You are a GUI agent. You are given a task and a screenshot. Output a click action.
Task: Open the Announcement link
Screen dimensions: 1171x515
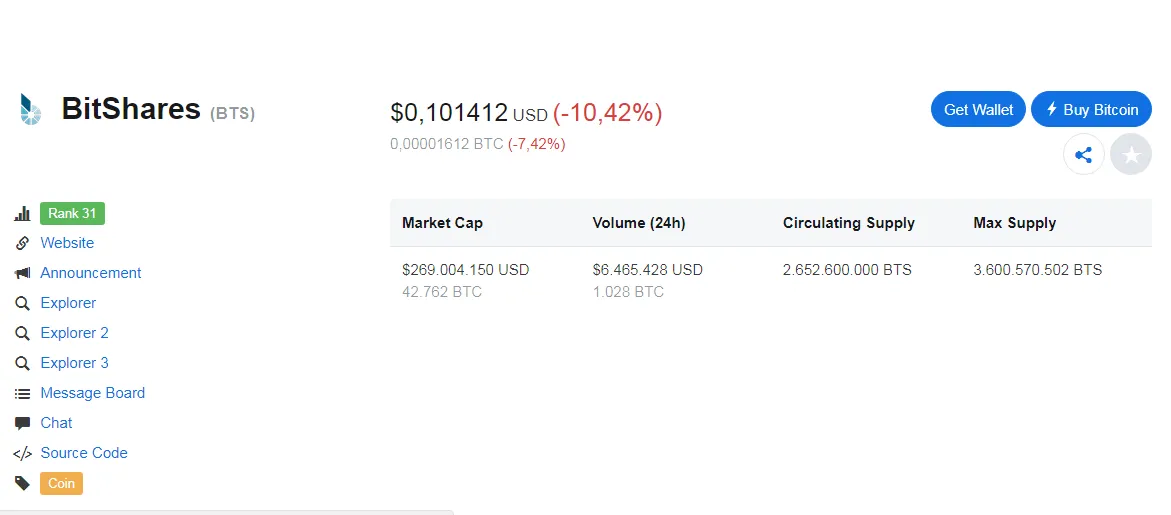point(90,273)
